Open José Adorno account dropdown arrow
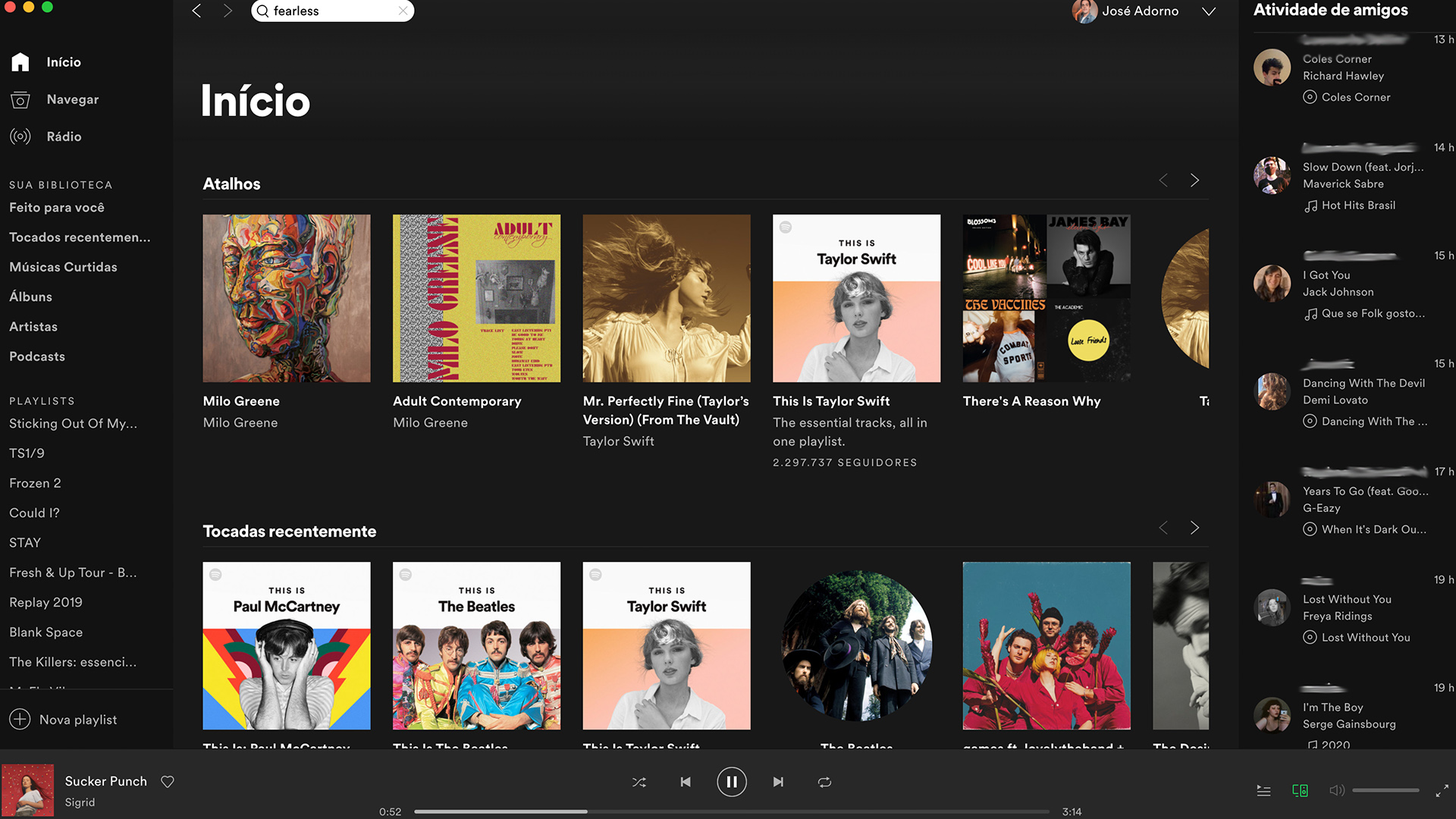This screenshot has width=1456, height=819. 1209,11
